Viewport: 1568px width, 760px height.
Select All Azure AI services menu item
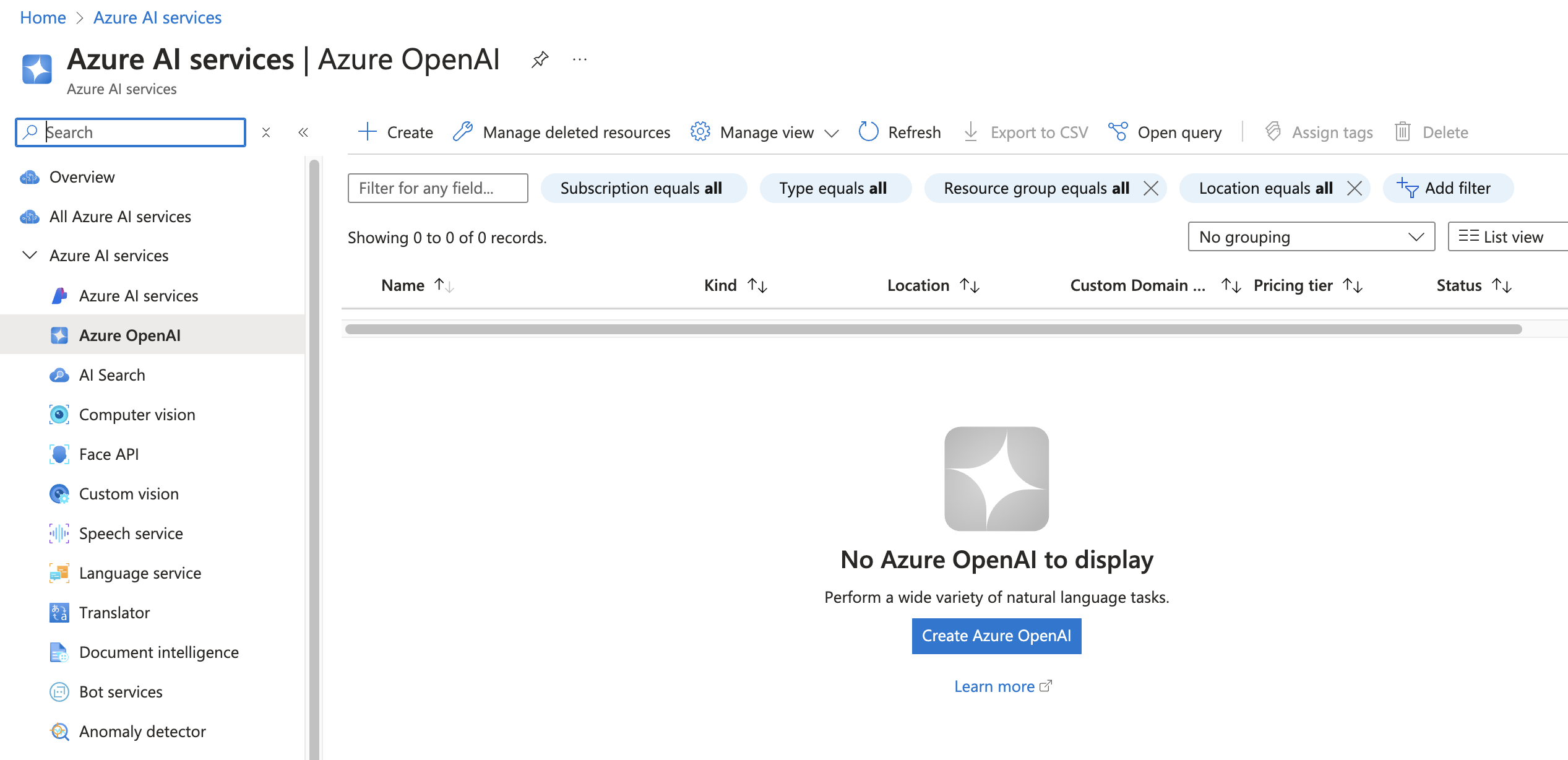(120, 216)
